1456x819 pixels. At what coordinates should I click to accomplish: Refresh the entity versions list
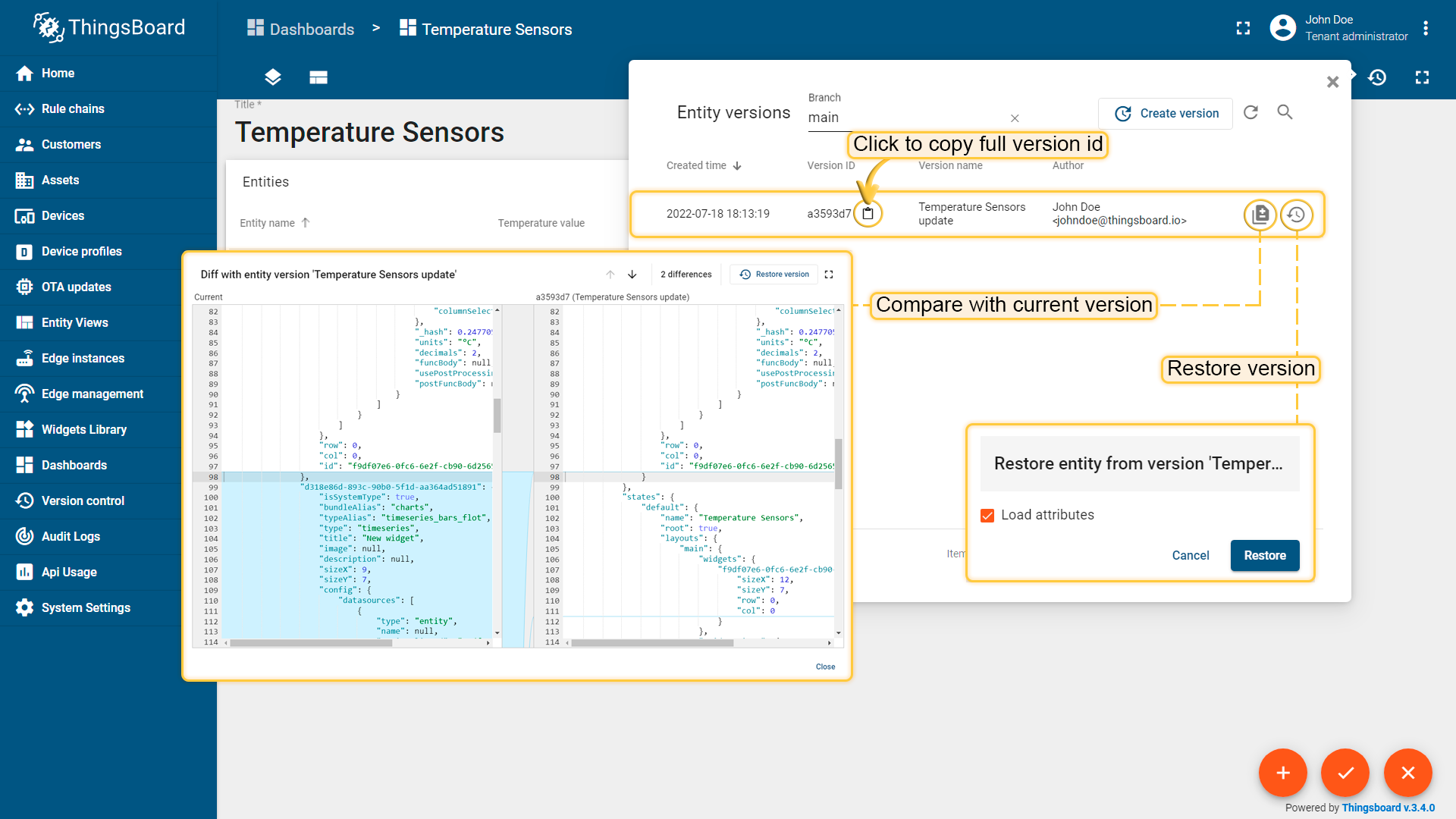tap(1251, 112)
